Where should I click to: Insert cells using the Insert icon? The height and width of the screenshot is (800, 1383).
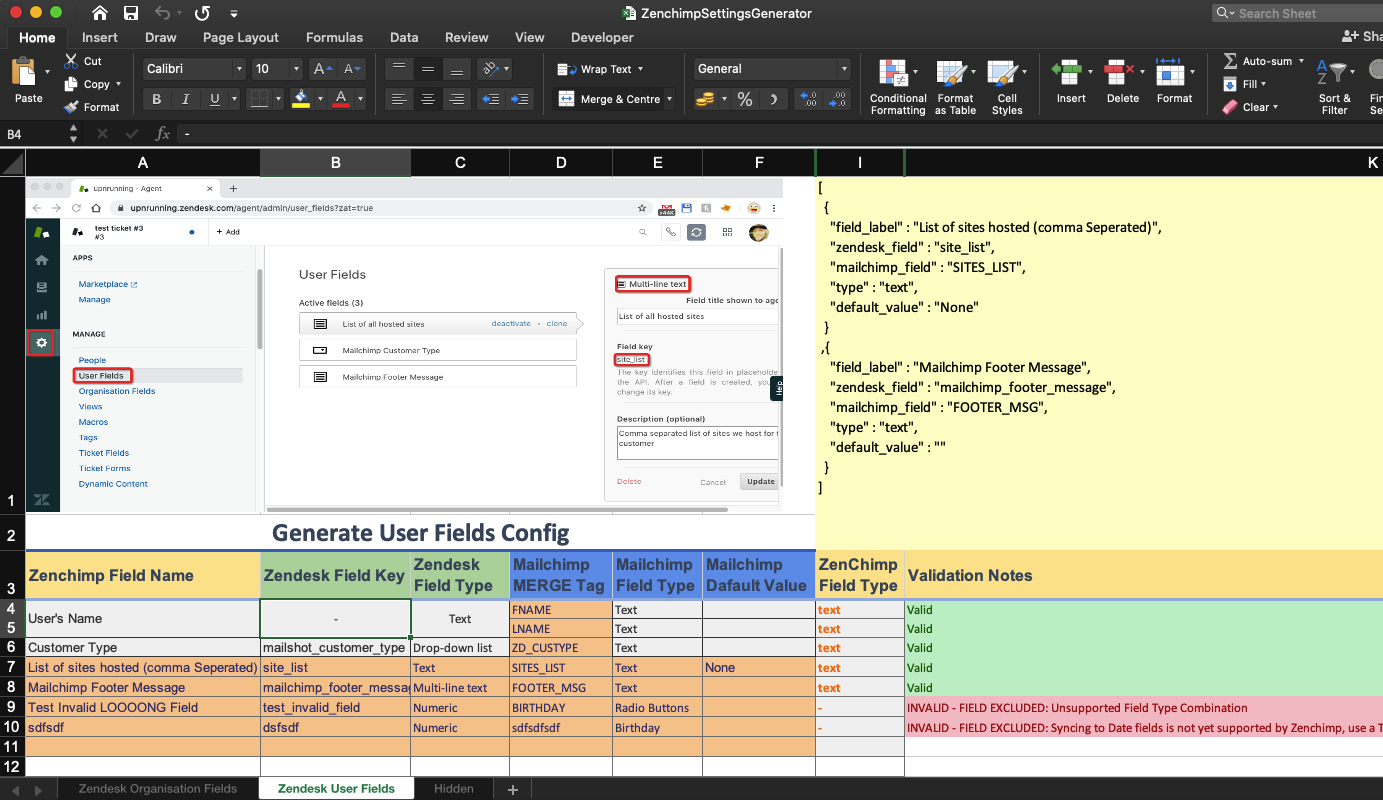click(x=1070, y=81)
